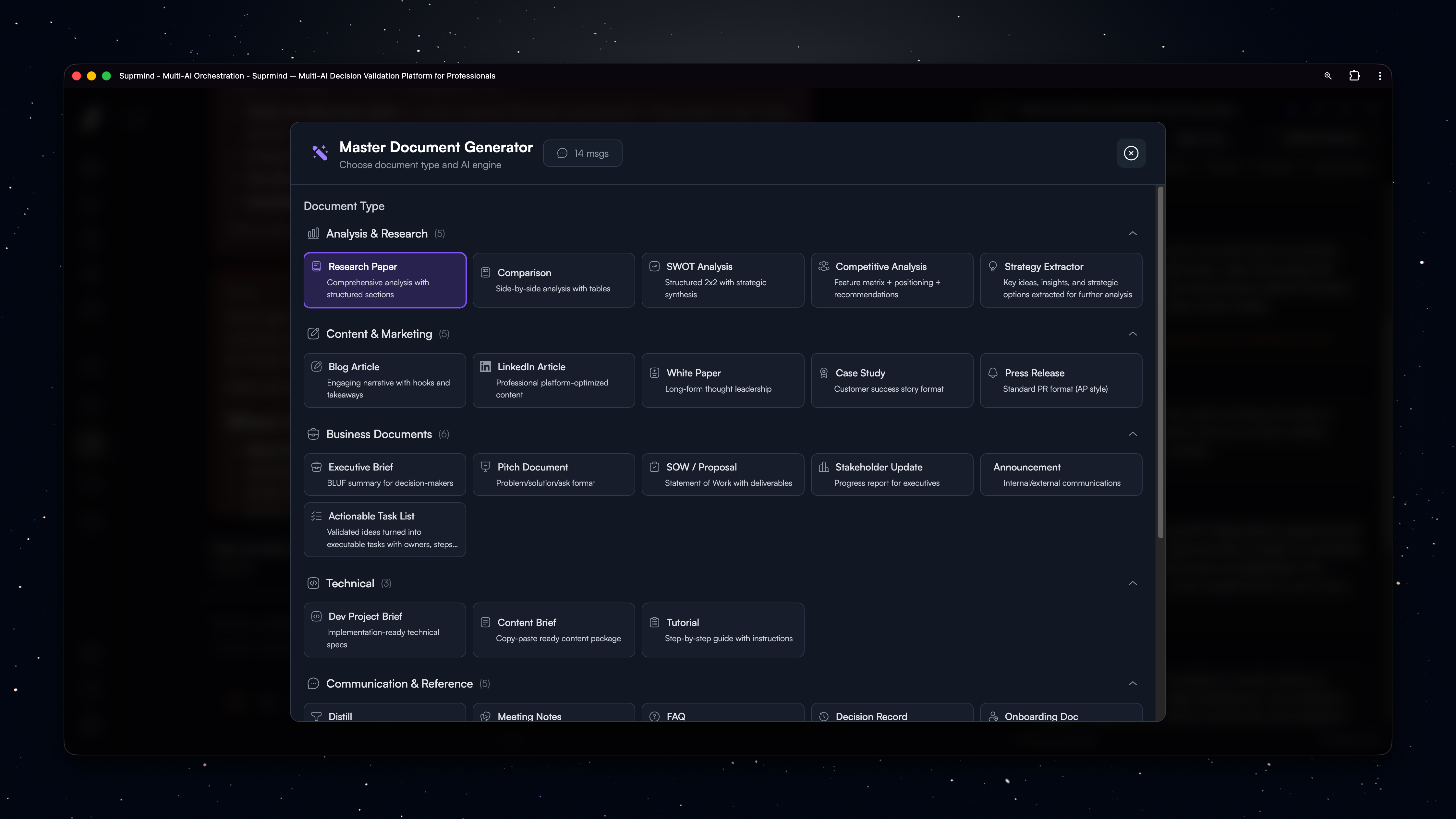The width and height of the screenshot is (1456, 819).
Task: Choose the SWOT Analysis card
Action: tap(722, 280)
